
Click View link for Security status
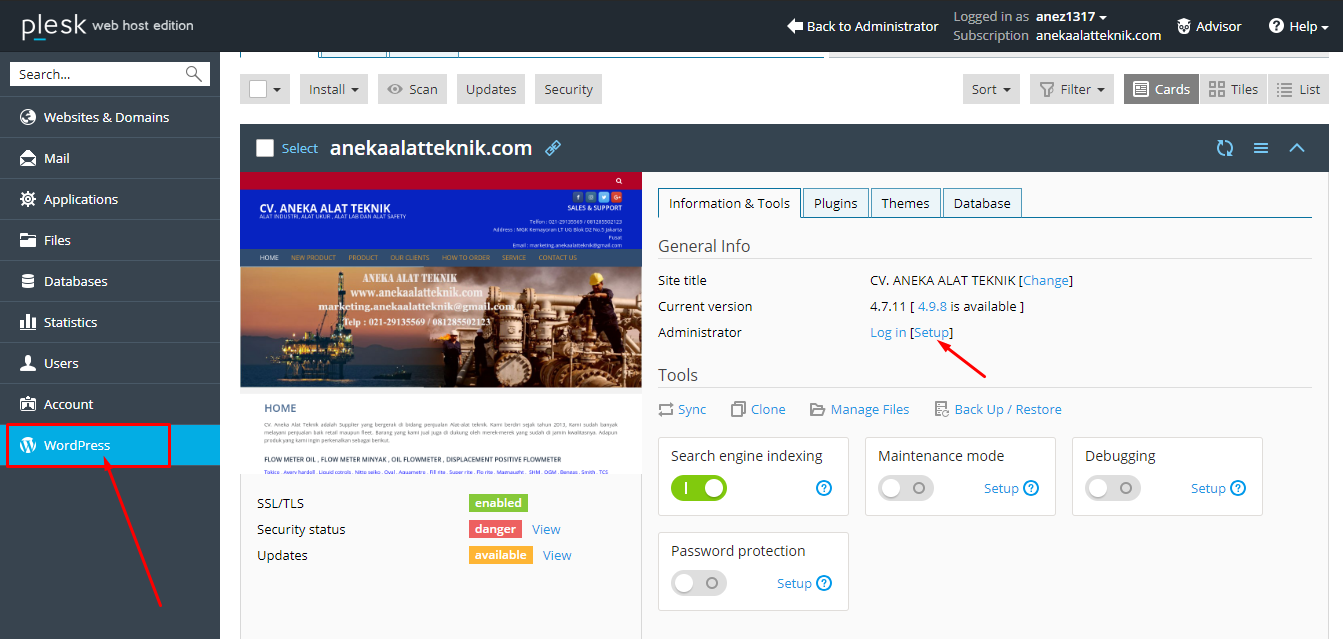(x=546, y=529)
